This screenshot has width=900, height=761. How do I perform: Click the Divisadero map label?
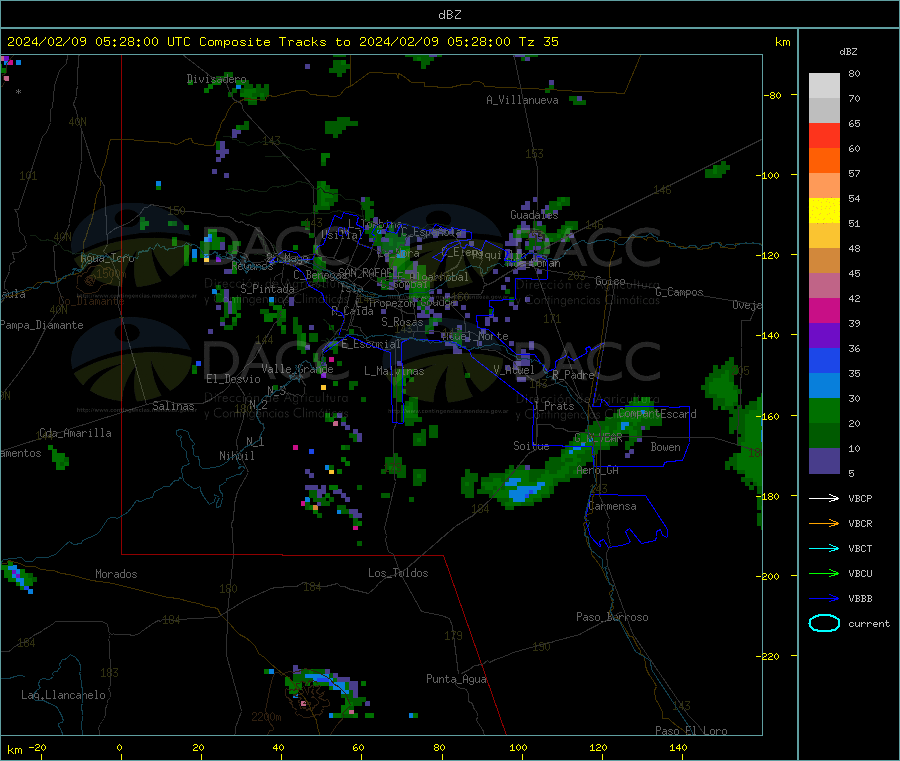point(217,79)
